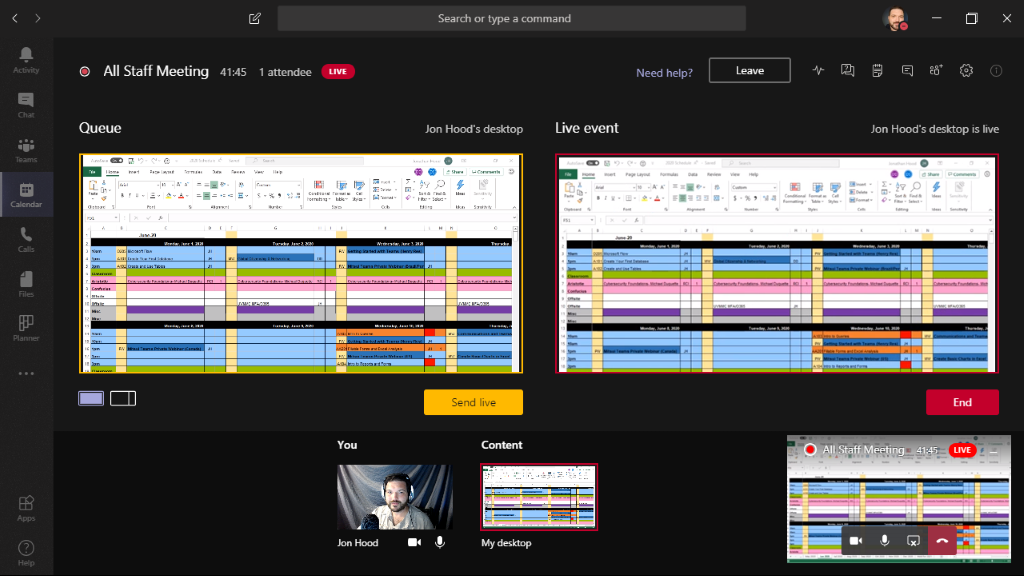
Task: Compose a new chat with pencil icon
Action: (x=255, y=18)
